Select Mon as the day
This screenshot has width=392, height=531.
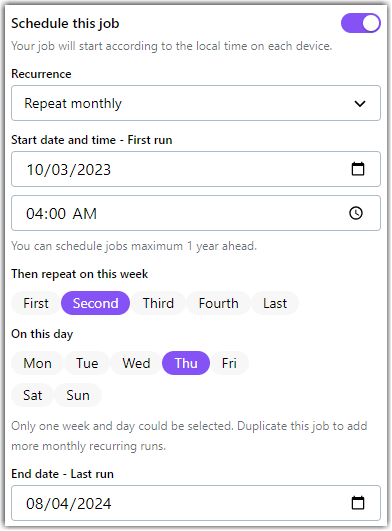click(x=37, y=363)
